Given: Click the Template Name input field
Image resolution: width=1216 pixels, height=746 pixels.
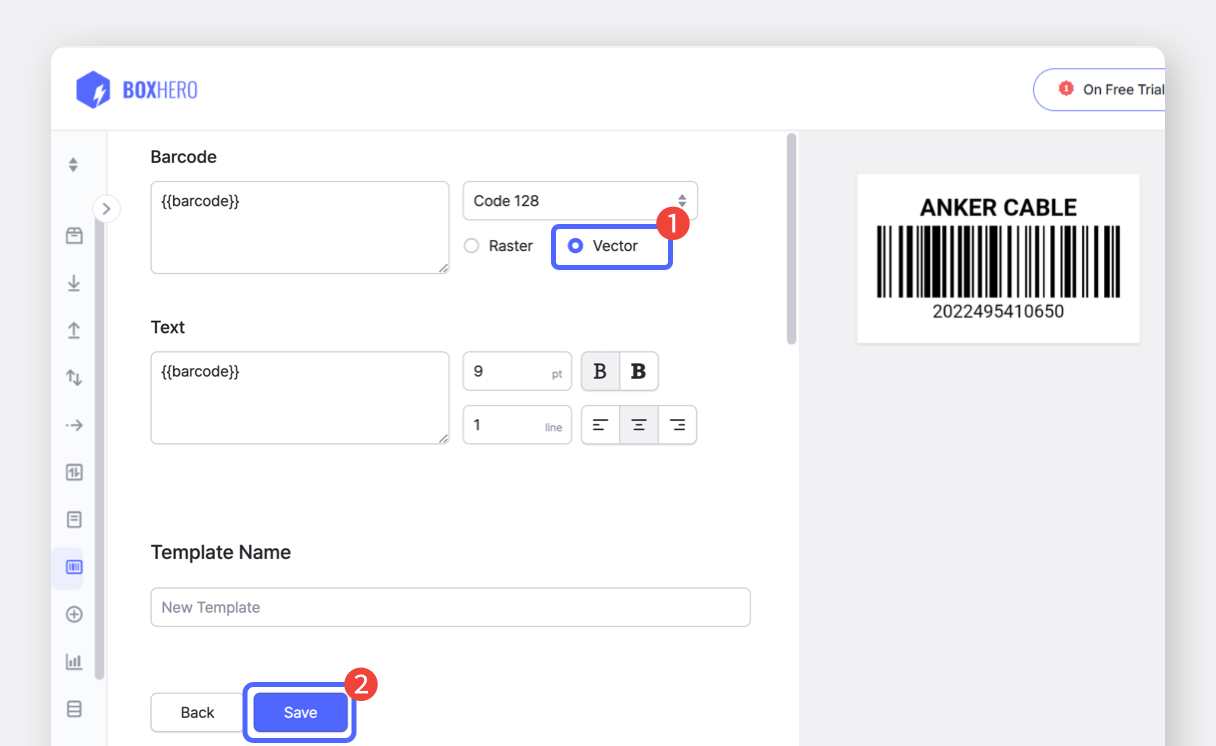Looking at the screenshot, I should [450, 607].
